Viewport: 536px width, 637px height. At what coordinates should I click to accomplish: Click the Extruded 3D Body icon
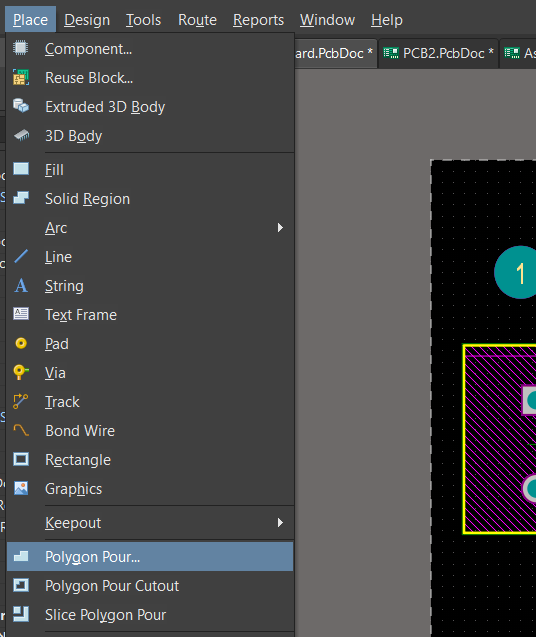(21, 106)
